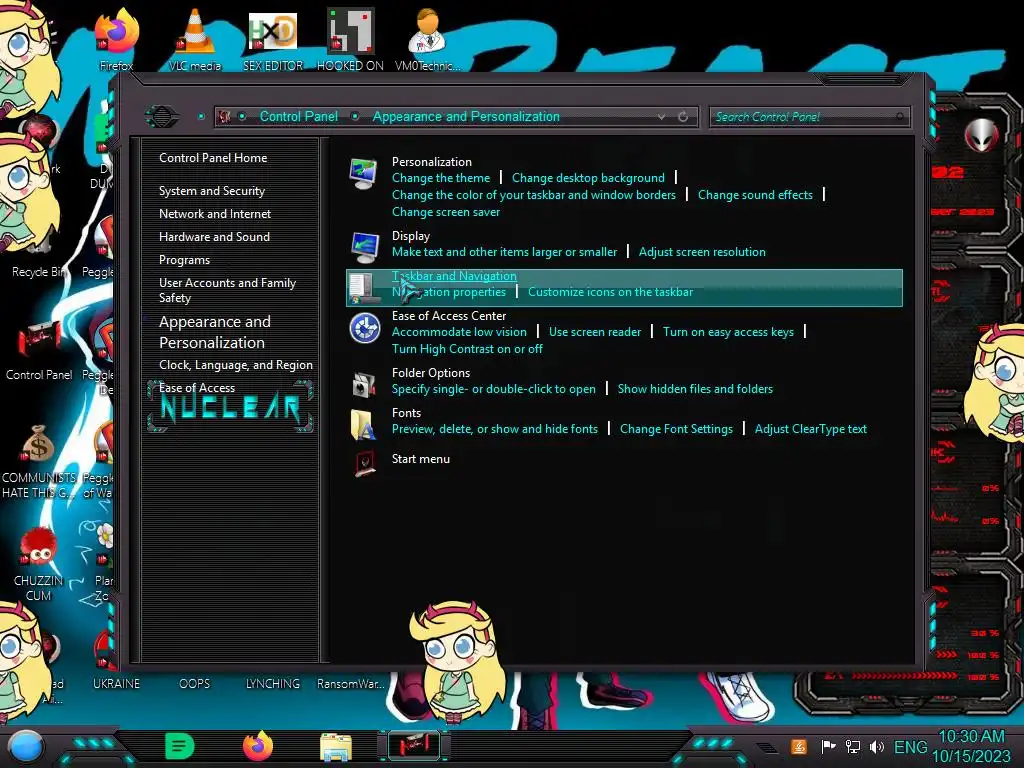Screen dimensions: 1024x768
Task: Open the Start orb on taskbar
Action: [x=26, y=746]
